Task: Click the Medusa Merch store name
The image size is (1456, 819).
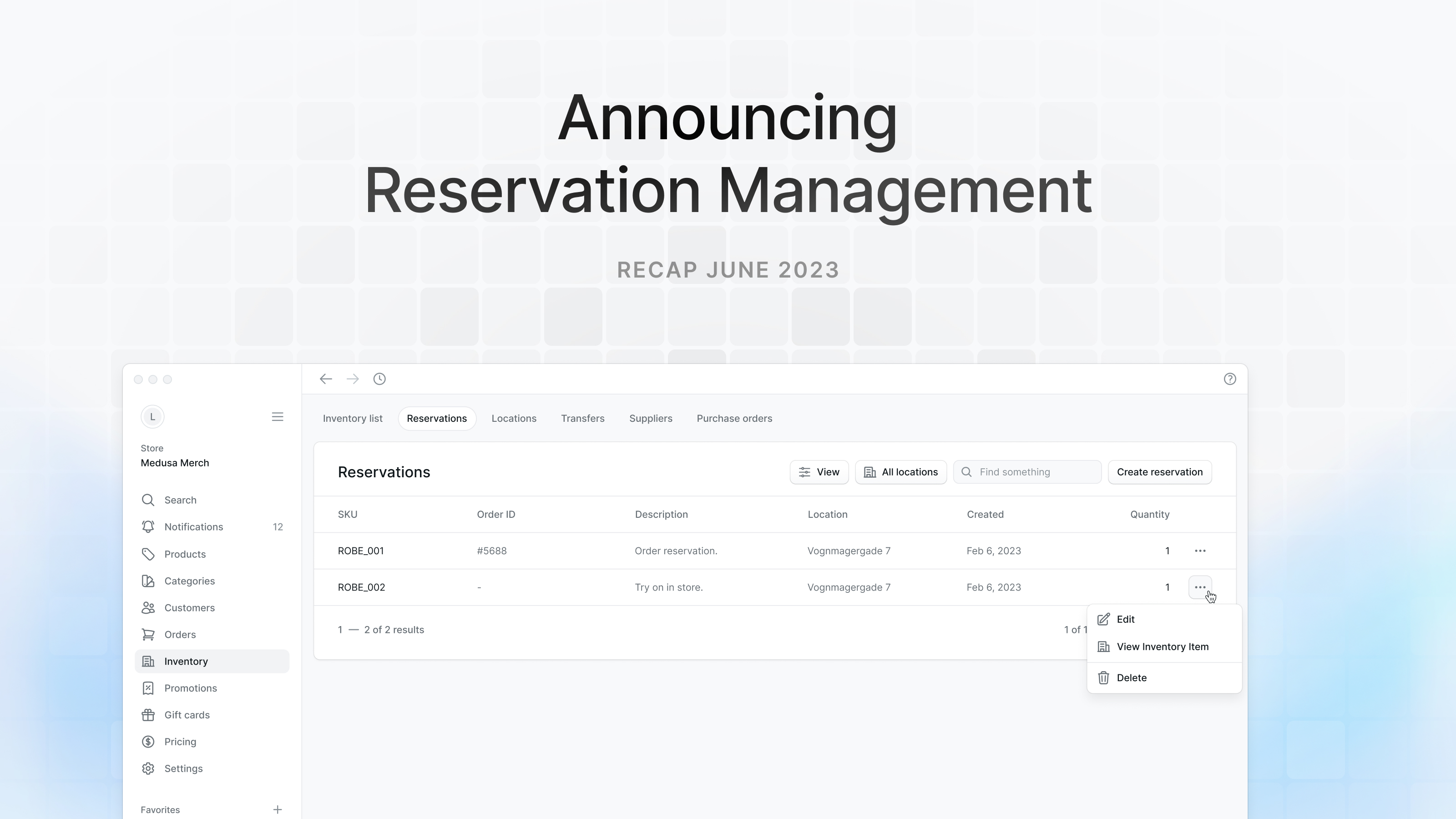Action: tap(175, 463)
